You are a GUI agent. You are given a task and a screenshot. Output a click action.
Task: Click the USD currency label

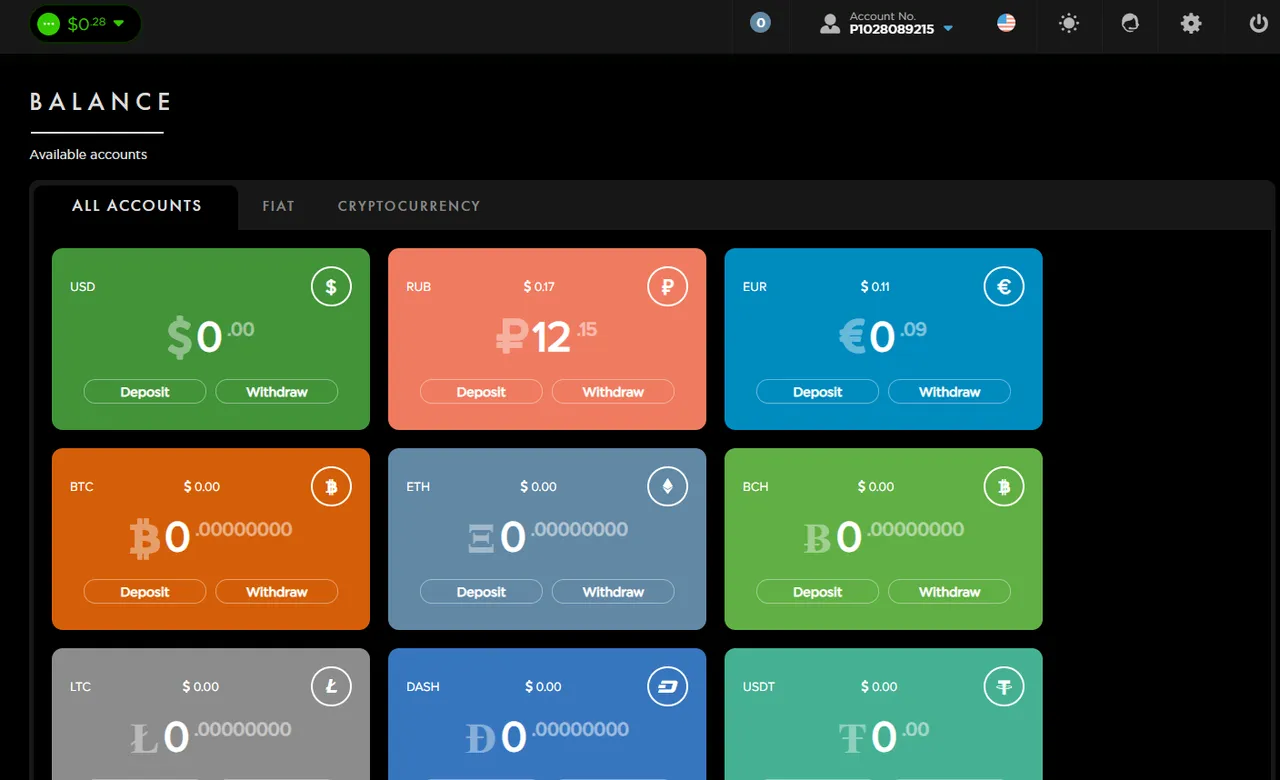pyautogui.click(x=83, y=287)
